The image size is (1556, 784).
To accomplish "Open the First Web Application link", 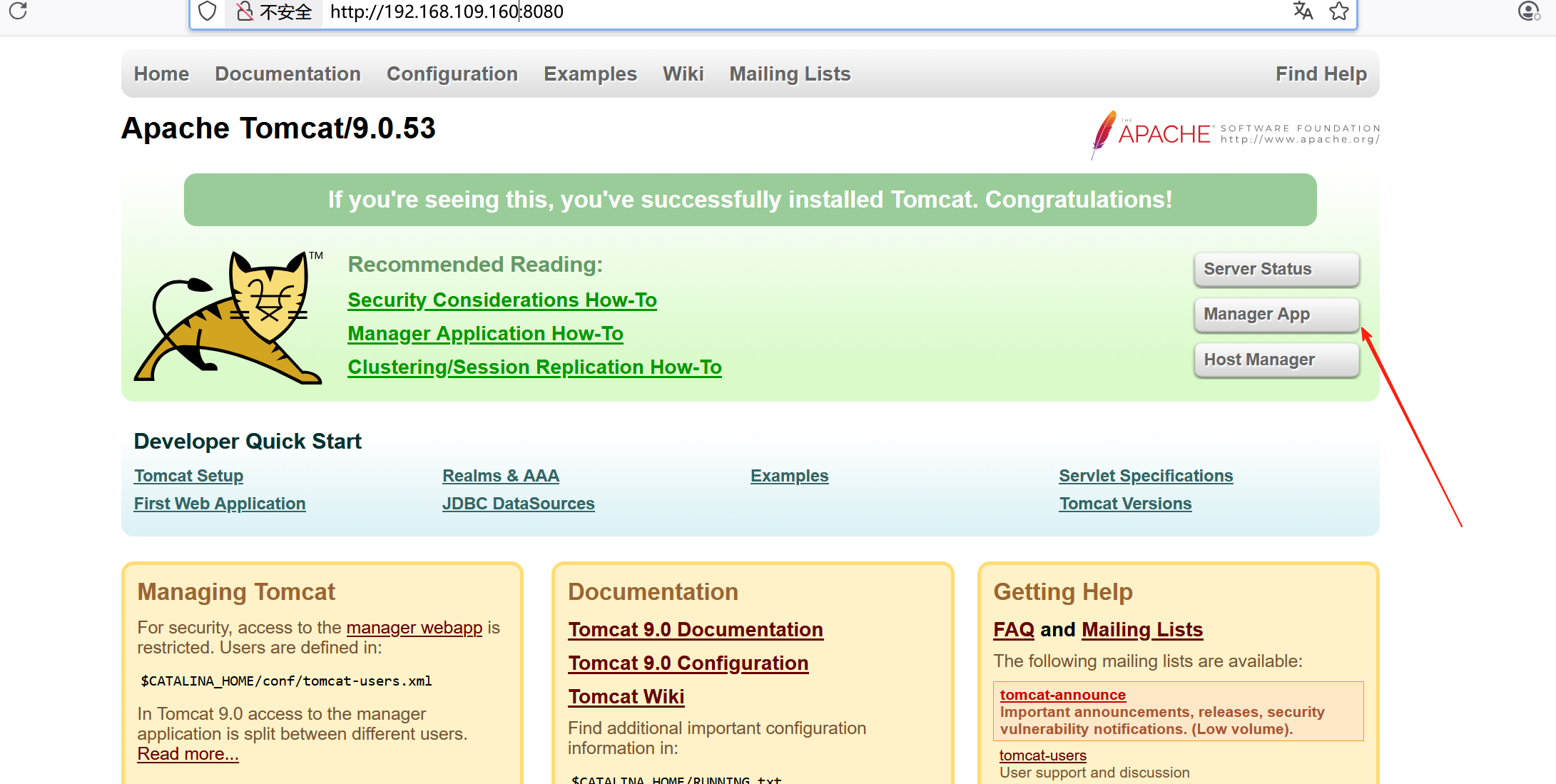I will pos(220,504).
